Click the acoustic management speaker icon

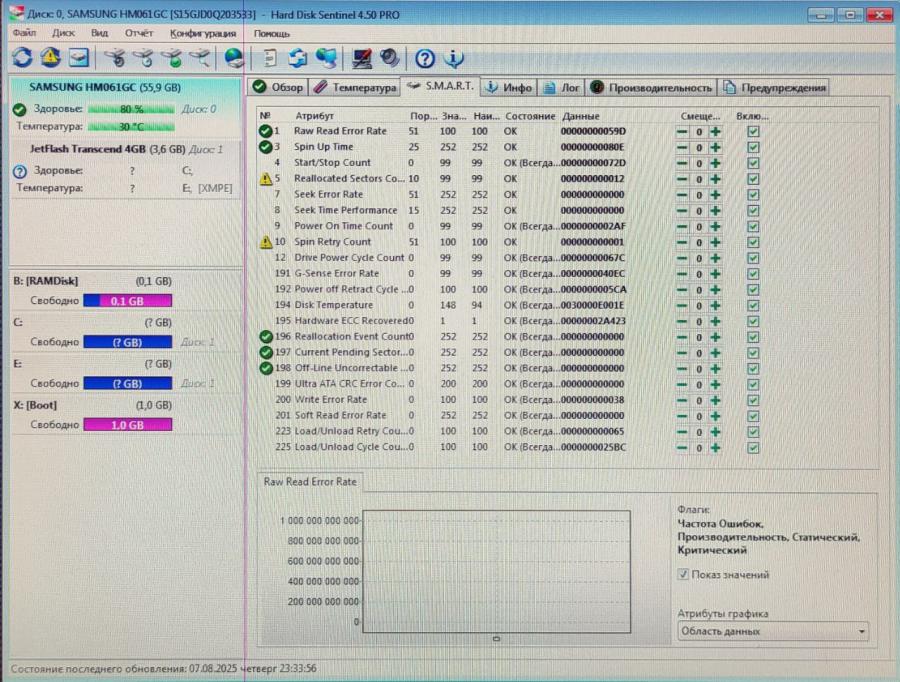(x=388, y=58)
